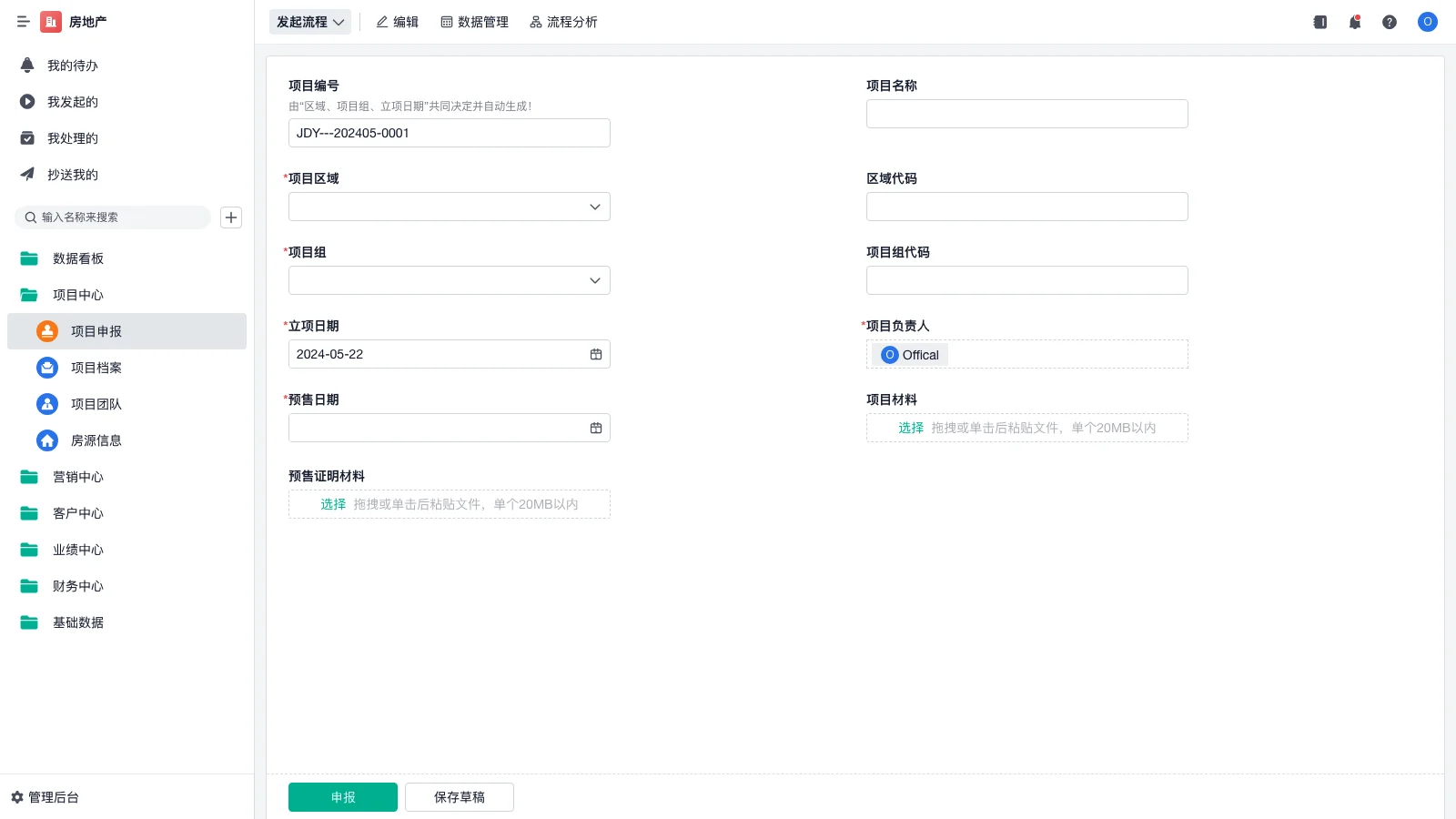Open 房源信息 entry

(126, 440)
